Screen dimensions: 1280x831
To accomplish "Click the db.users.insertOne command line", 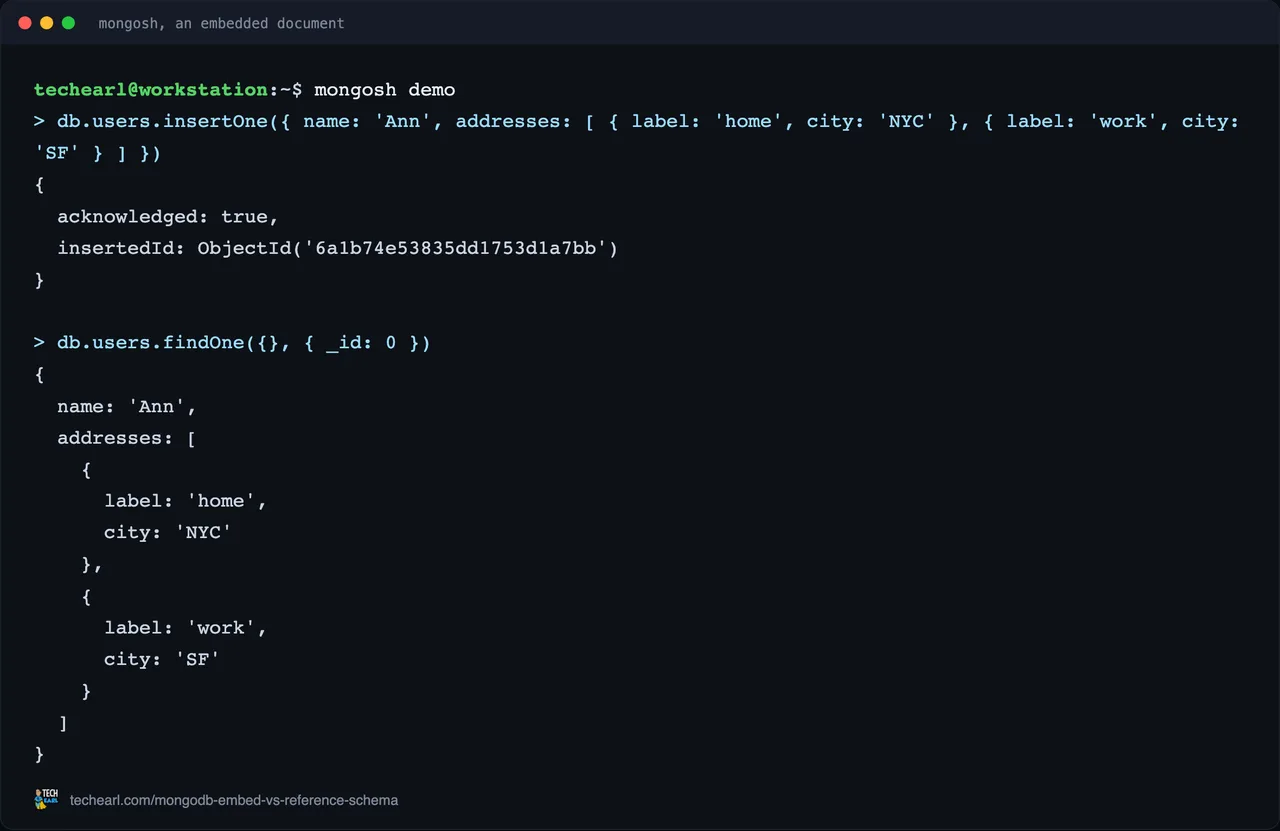I will [637, 122].
